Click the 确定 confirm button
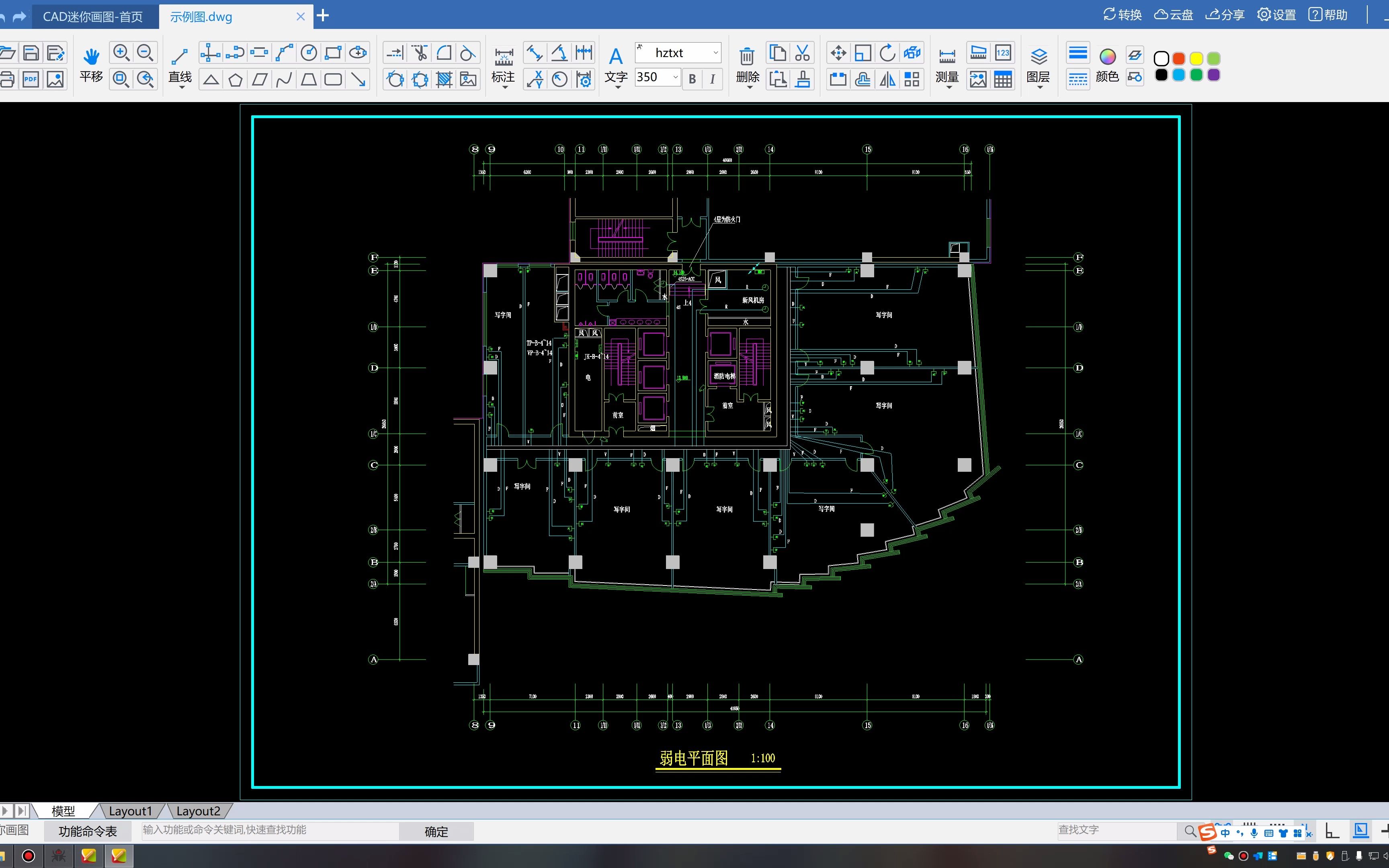This screenshot has width=1389, height=868. (436, 831)
